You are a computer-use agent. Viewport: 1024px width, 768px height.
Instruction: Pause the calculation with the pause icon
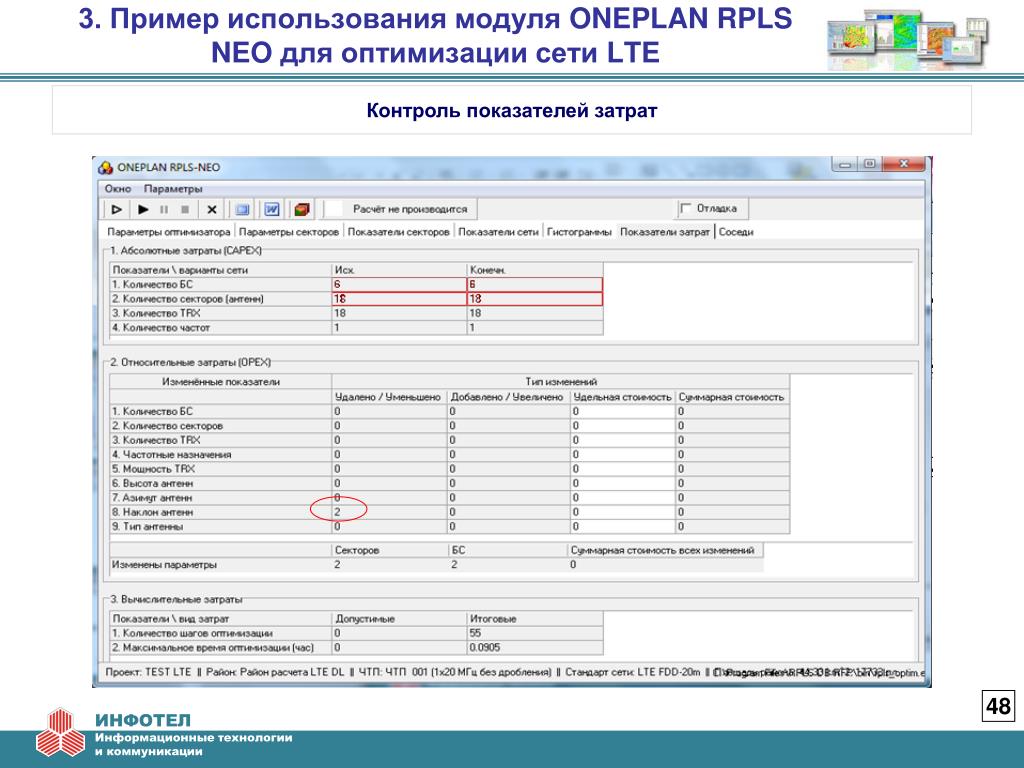(x=164, y=210)
